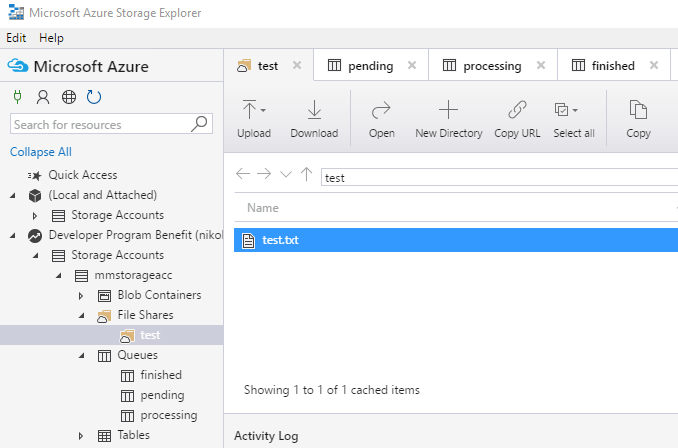
Task: Click the Developer Program Benefit subscription icon
Action: (35, 235)
